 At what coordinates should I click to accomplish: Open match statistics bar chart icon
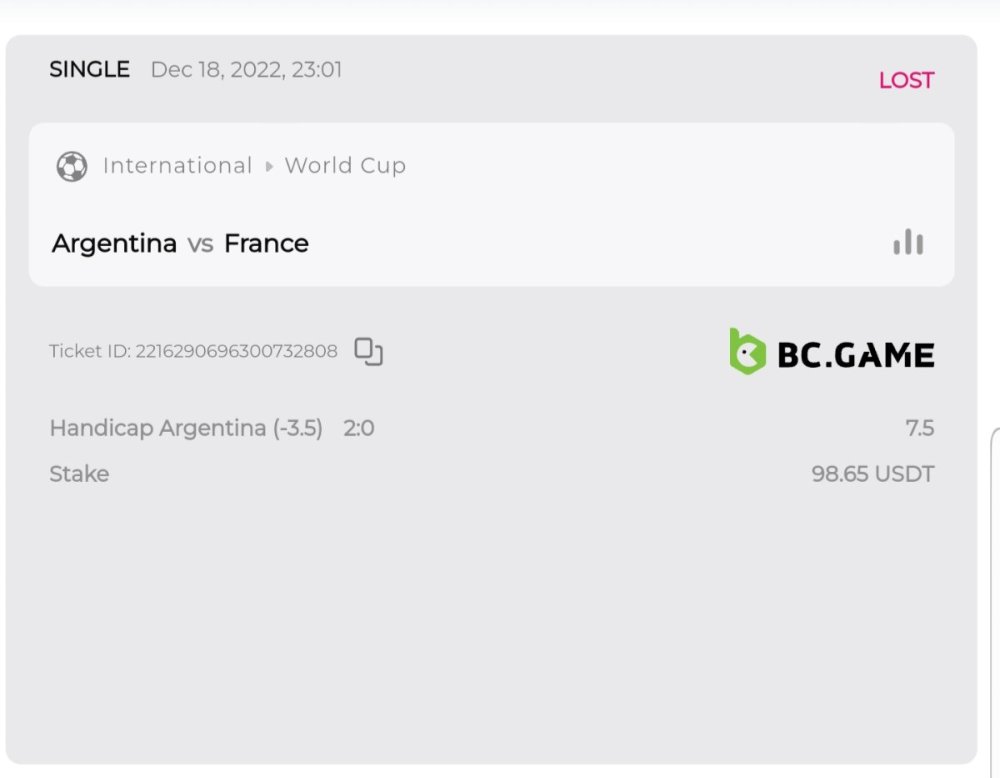(908, 242)
